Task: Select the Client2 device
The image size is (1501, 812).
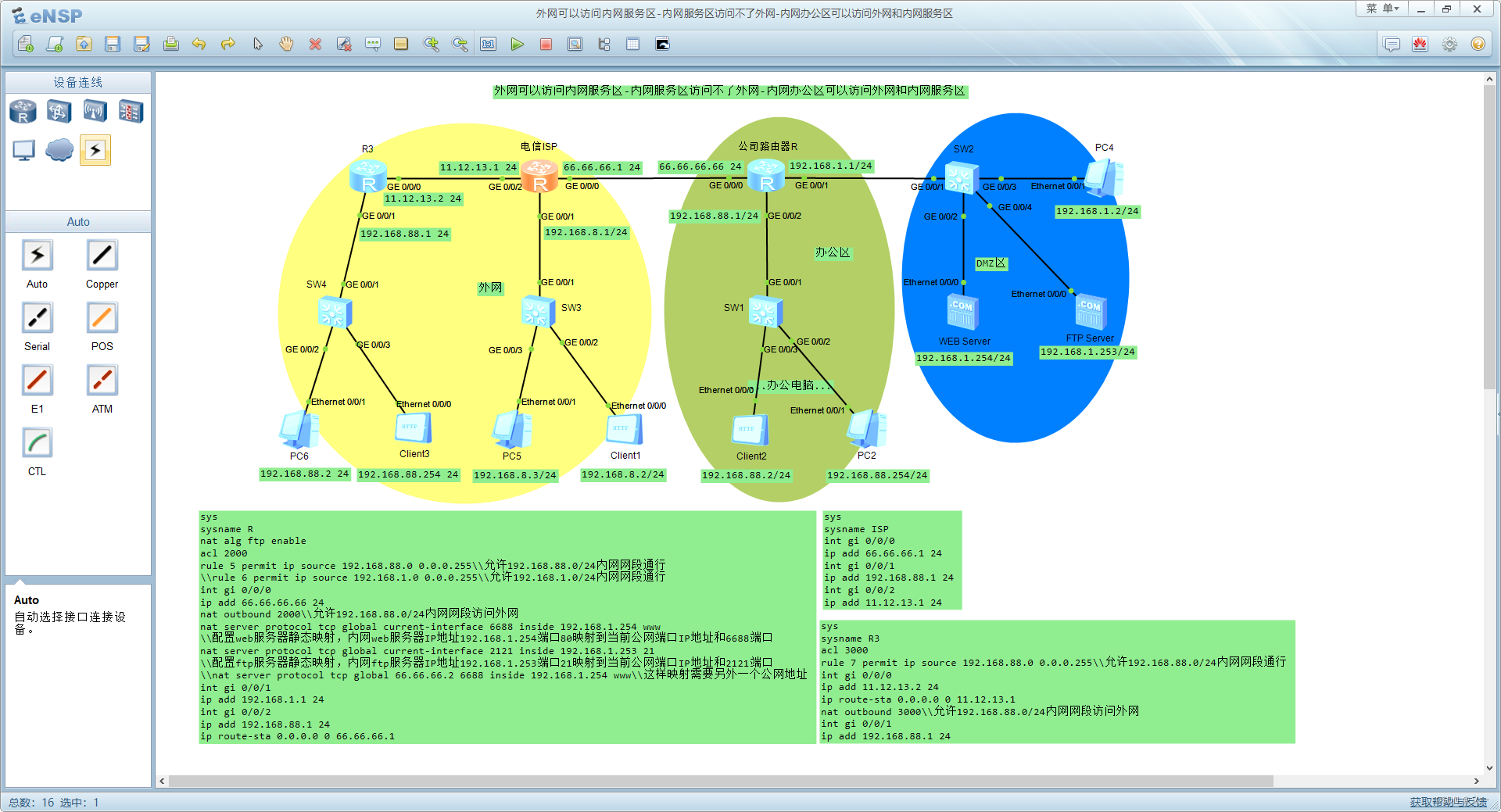Action: coord(750,431)
